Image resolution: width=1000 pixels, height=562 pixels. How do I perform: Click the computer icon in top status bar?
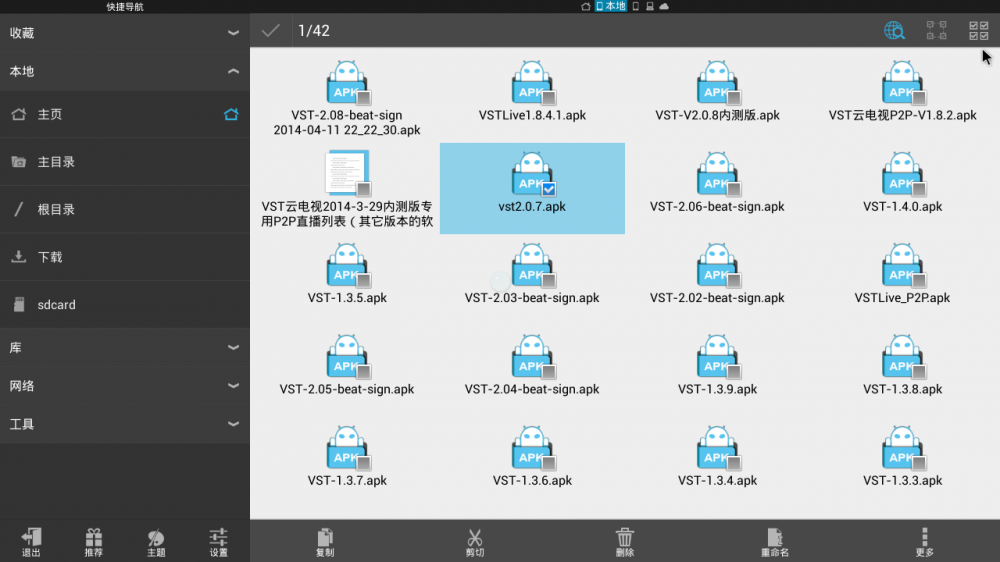coord(650,6)
